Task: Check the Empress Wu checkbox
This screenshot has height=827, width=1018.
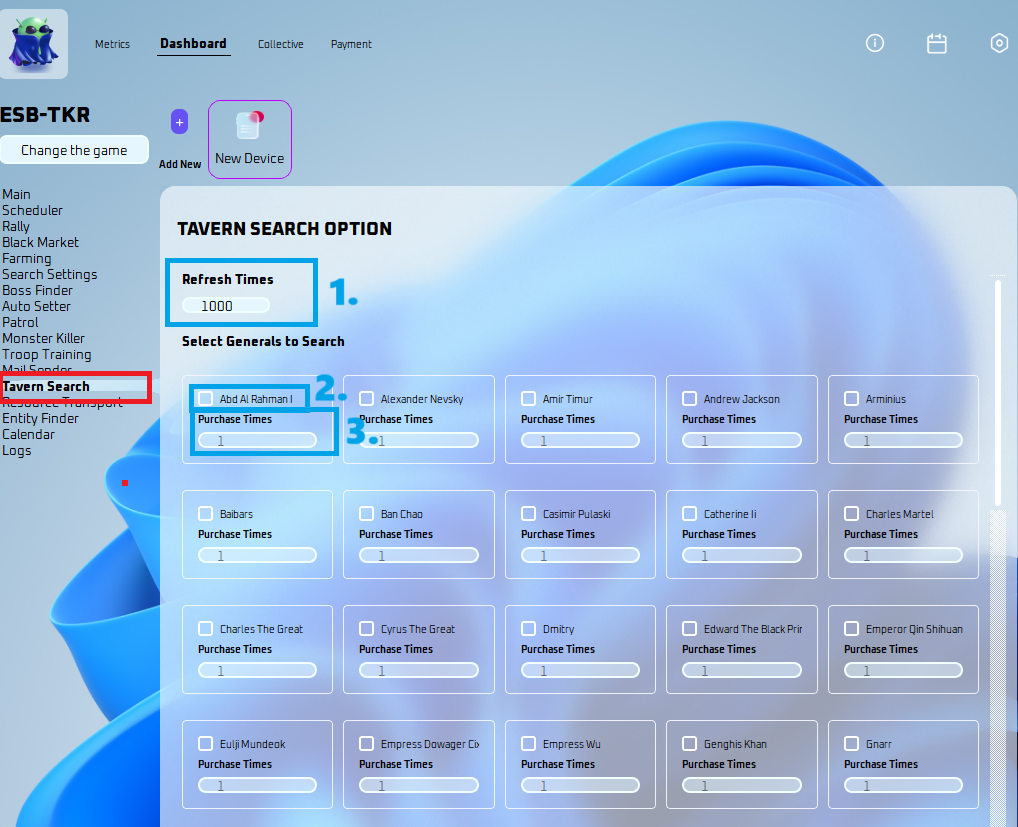Action: [528, 743]
